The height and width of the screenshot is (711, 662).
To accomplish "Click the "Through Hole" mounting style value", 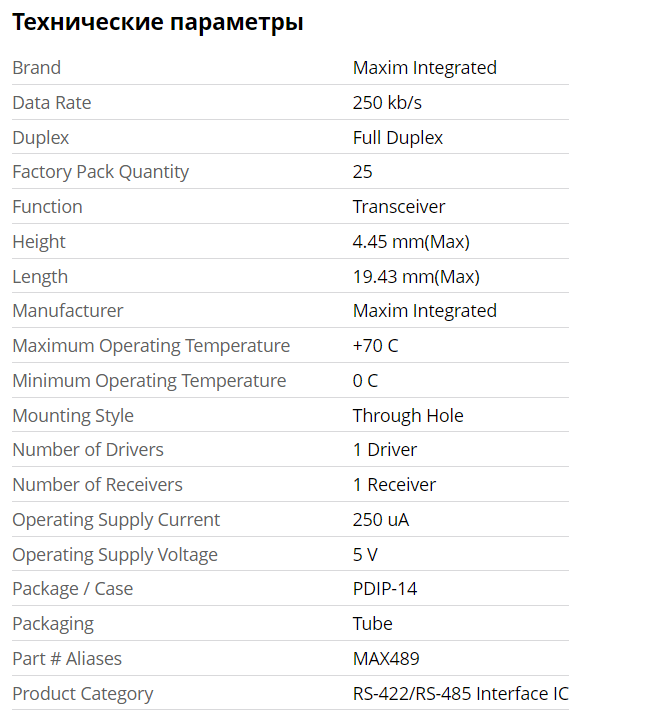I will point(407,416).
